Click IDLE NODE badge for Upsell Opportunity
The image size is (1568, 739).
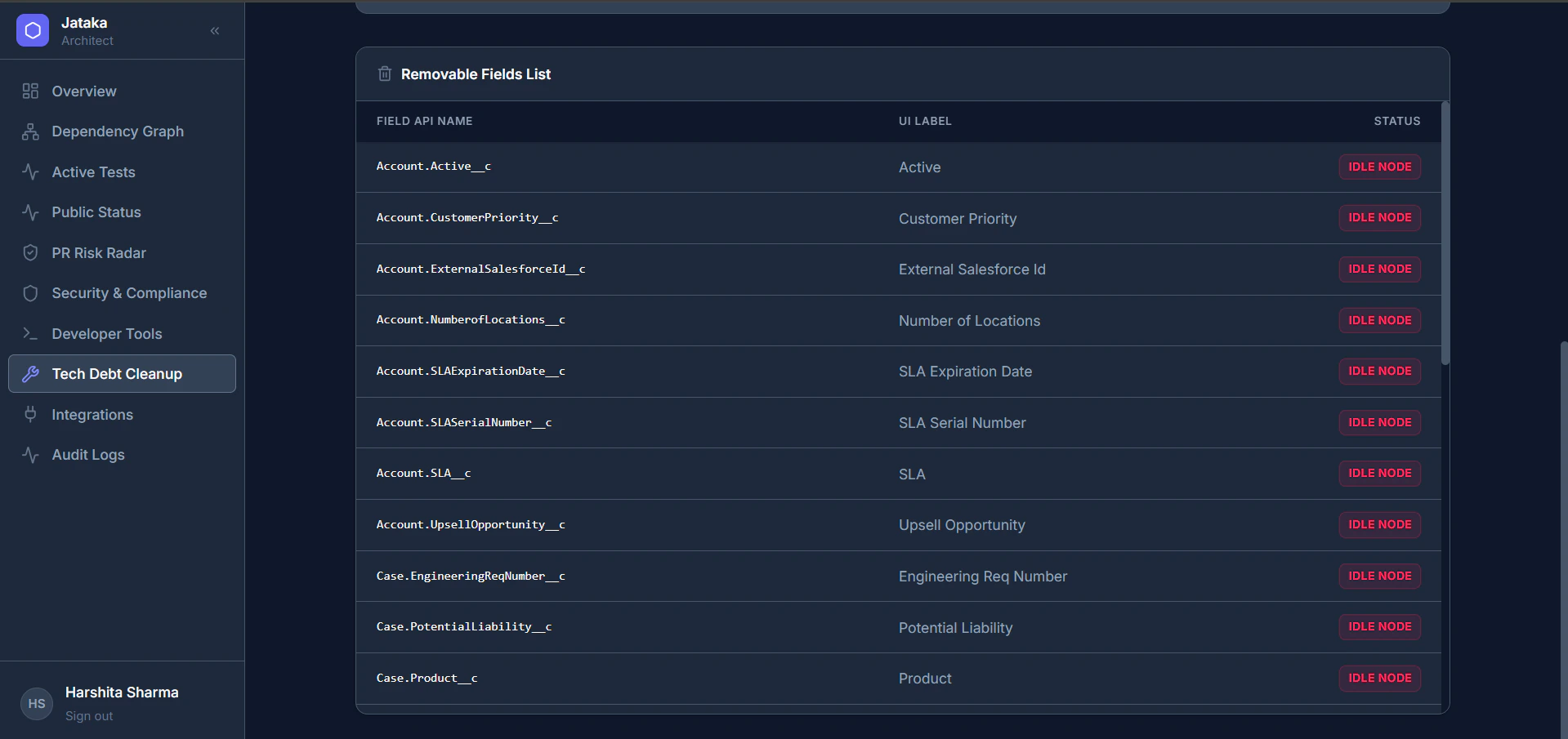[1379, 525]
